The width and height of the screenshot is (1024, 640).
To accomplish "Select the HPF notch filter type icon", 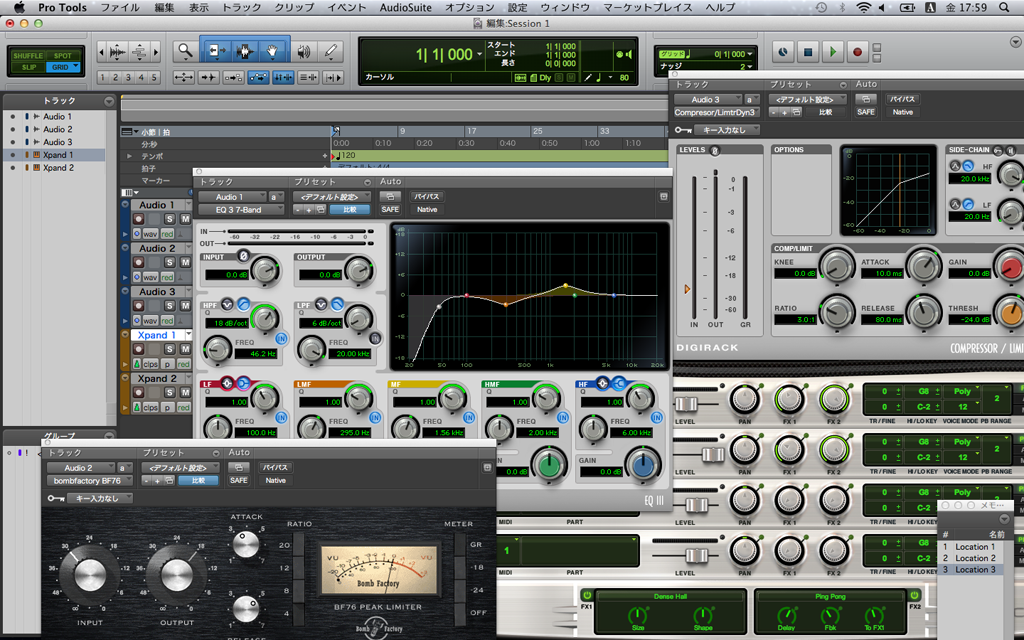I will tap(227, 304).
